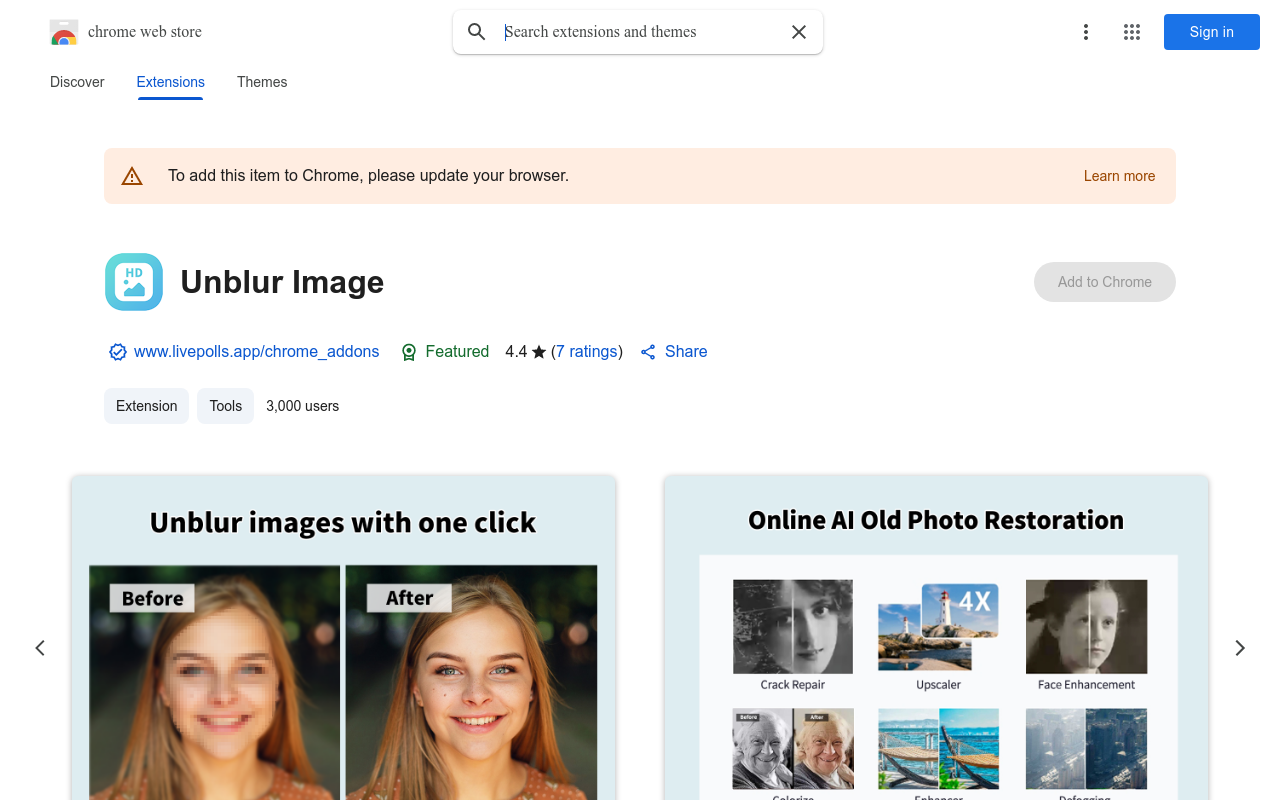
Task: Clear the search field with the X
Action: (x=799, y=32)
